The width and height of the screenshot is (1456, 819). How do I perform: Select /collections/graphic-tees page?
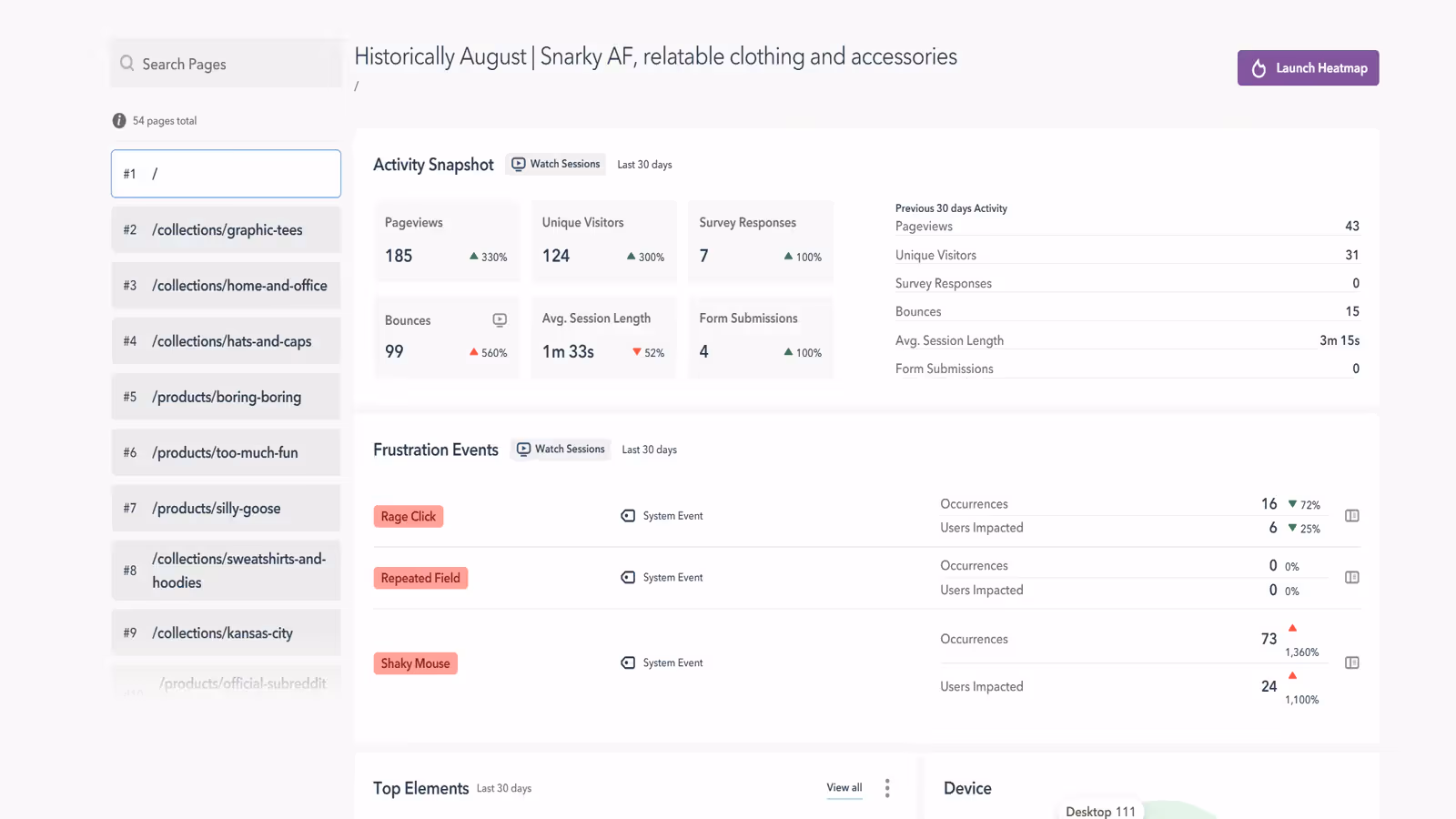point(226,230)
